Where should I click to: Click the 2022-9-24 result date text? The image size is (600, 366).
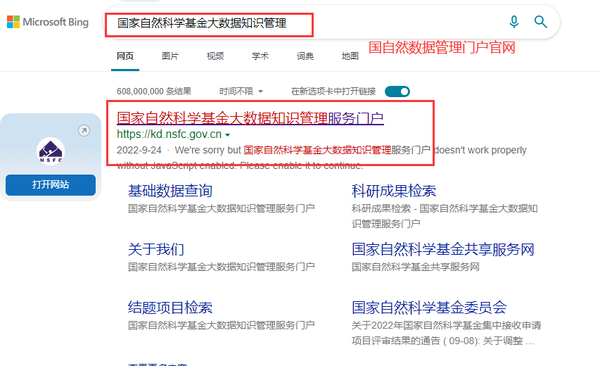139,150
